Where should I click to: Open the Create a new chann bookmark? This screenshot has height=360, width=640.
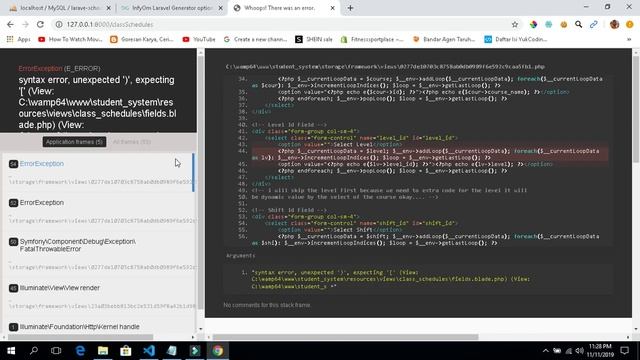point(255,39)
